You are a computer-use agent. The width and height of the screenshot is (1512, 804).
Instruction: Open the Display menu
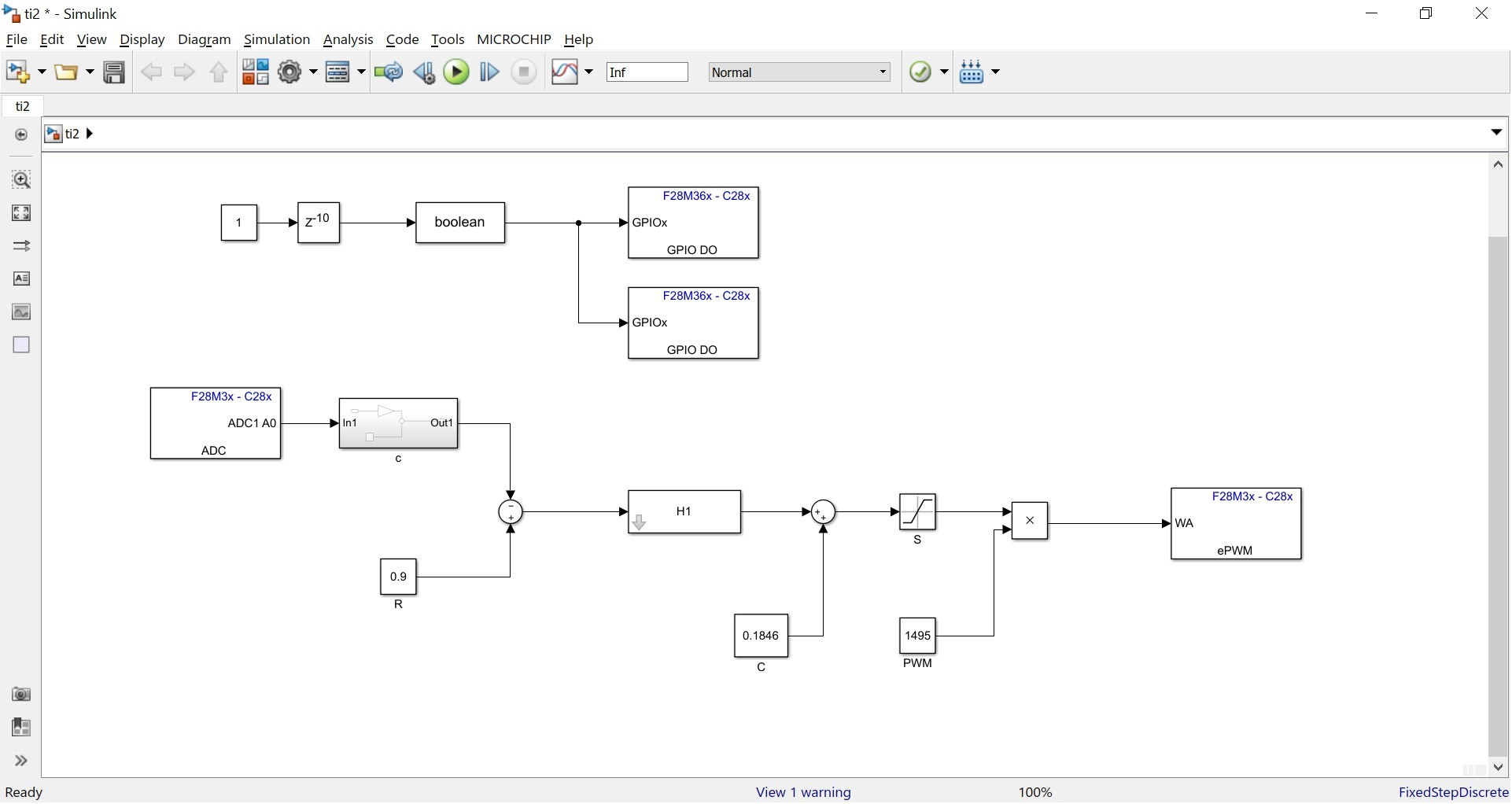coord(142,39)
